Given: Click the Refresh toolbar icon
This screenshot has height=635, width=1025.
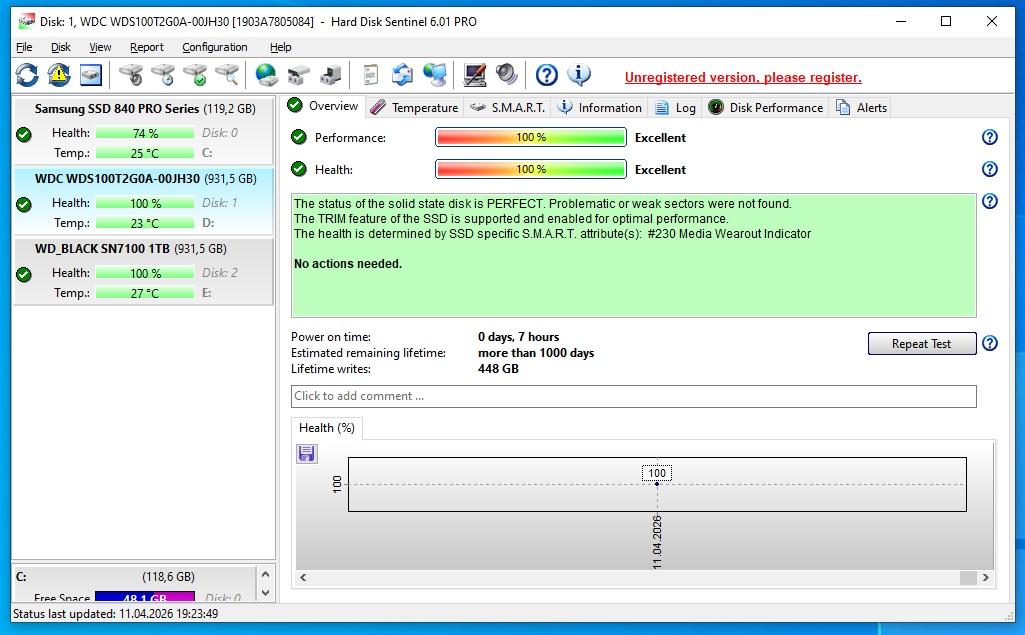Looking at the screenshot, I should click(27, 75).
